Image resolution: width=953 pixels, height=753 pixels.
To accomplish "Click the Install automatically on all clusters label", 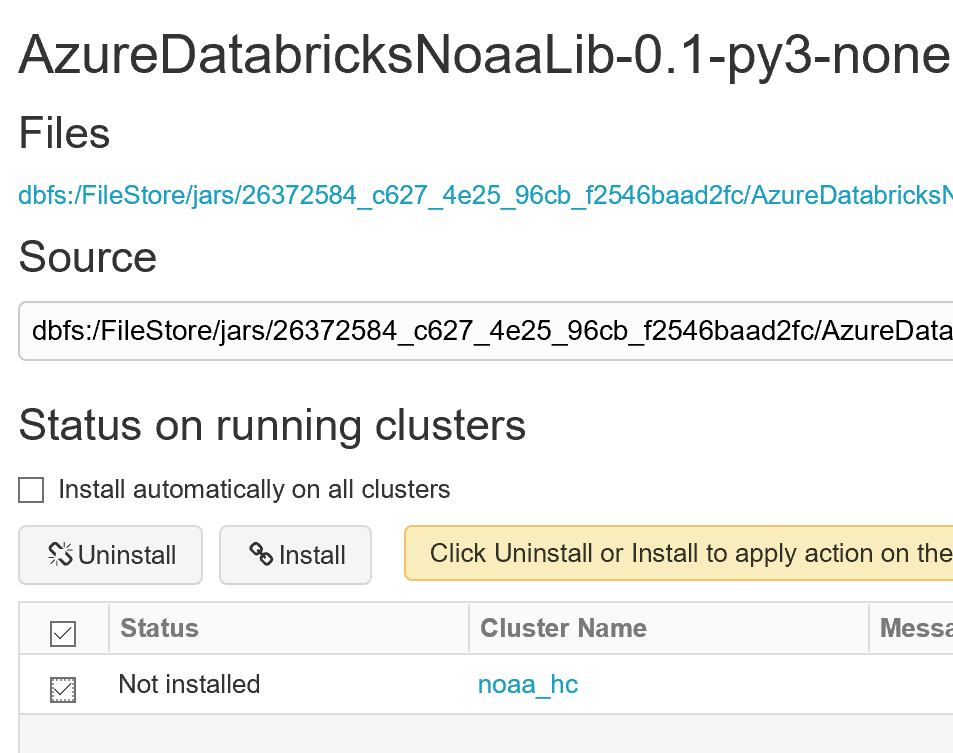I will coord(254,490).
